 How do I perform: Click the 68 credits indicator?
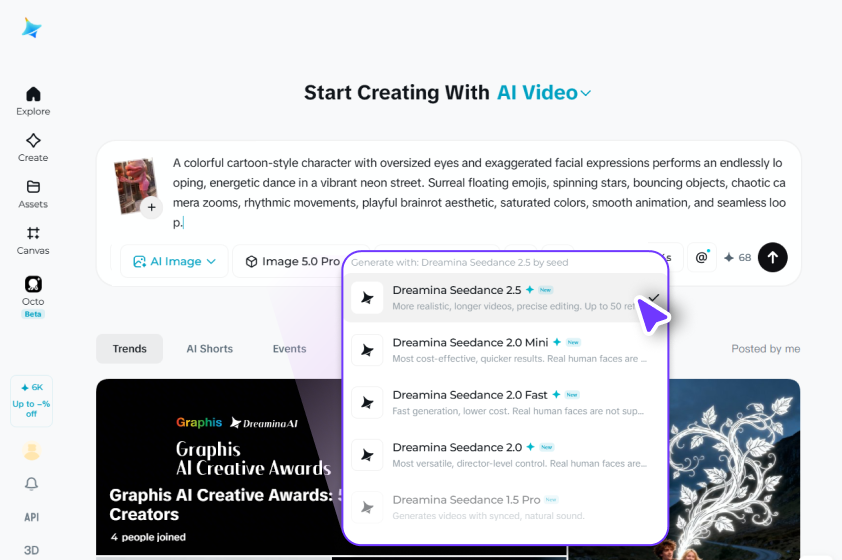tap(737, 258)
